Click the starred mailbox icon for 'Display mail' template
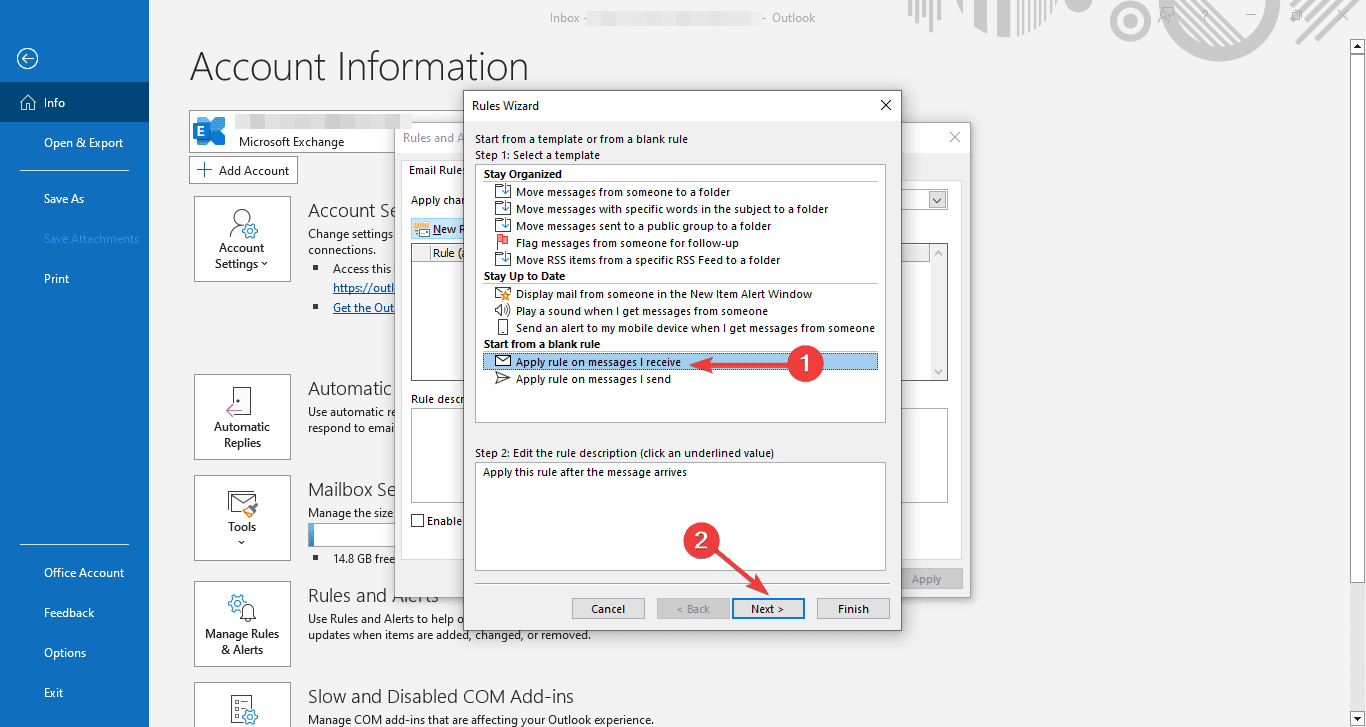Screen dimensions: 1366x727 [504, 294]
